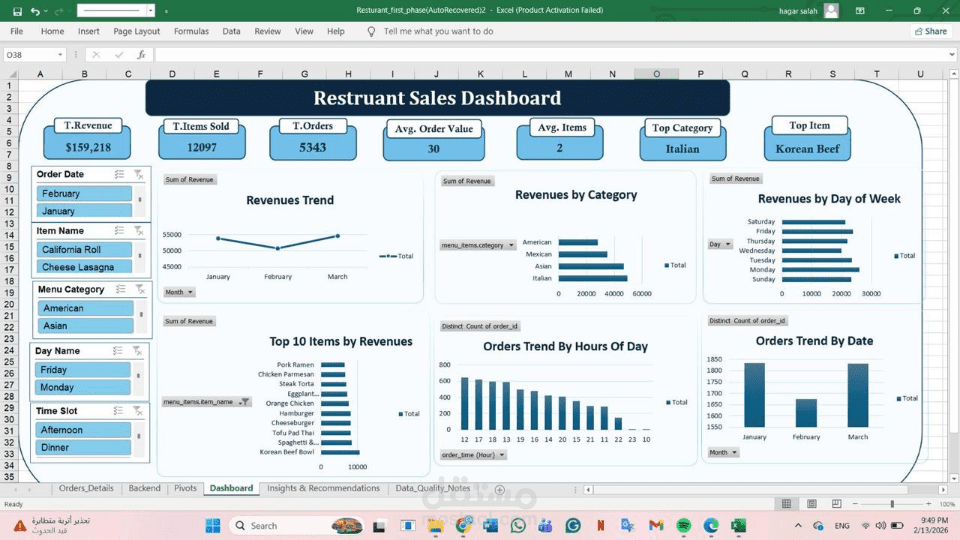960x540 pixels.
Task: Toggle multi-select on the Item Name slicer
Action: coord(119,231)
